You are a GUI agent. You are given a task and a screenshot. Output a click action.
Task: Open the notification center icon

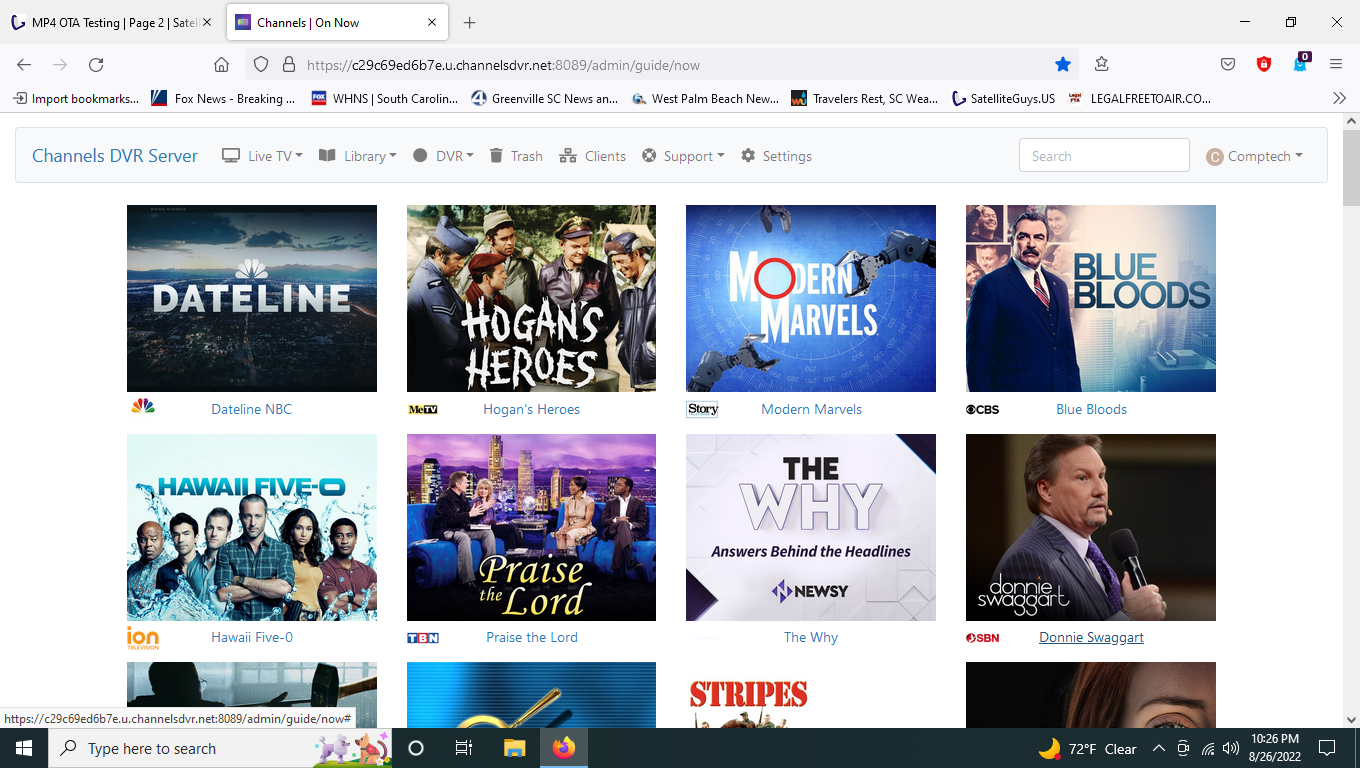point(1327,748)
